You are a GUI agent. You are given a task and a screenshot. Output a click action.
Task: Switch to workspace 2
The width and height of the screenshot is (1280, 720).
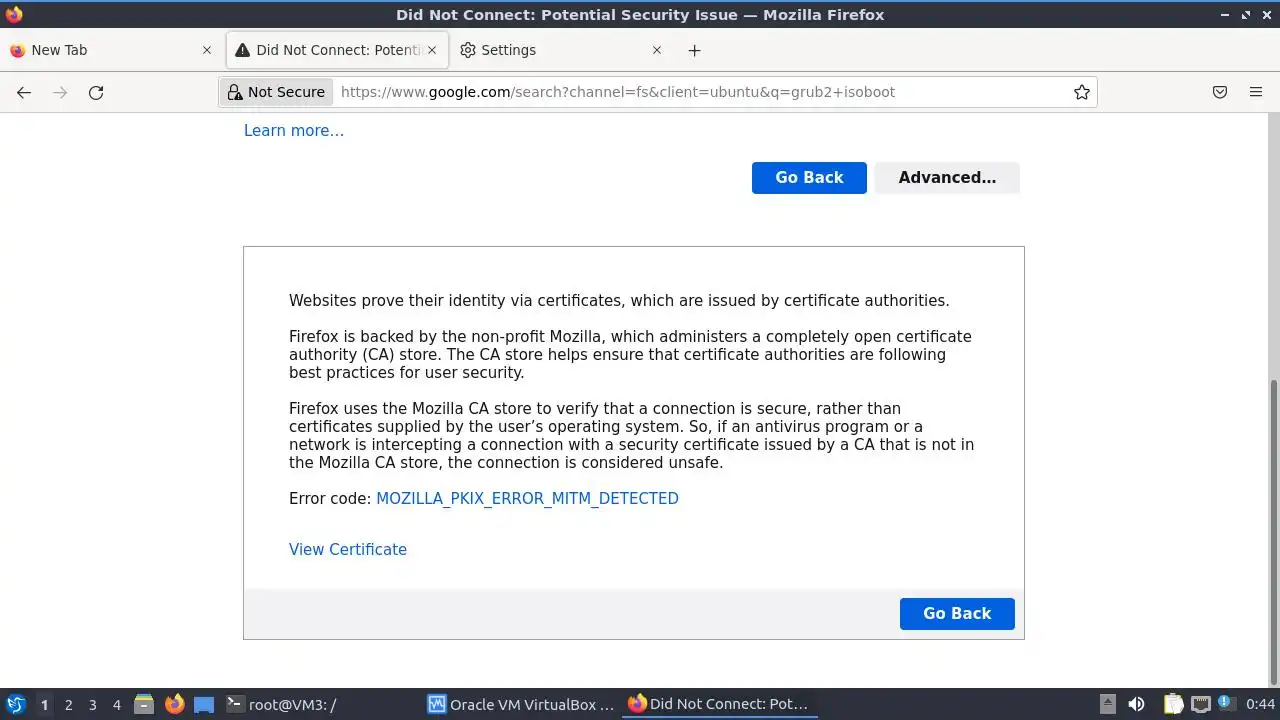pos(68,704)
